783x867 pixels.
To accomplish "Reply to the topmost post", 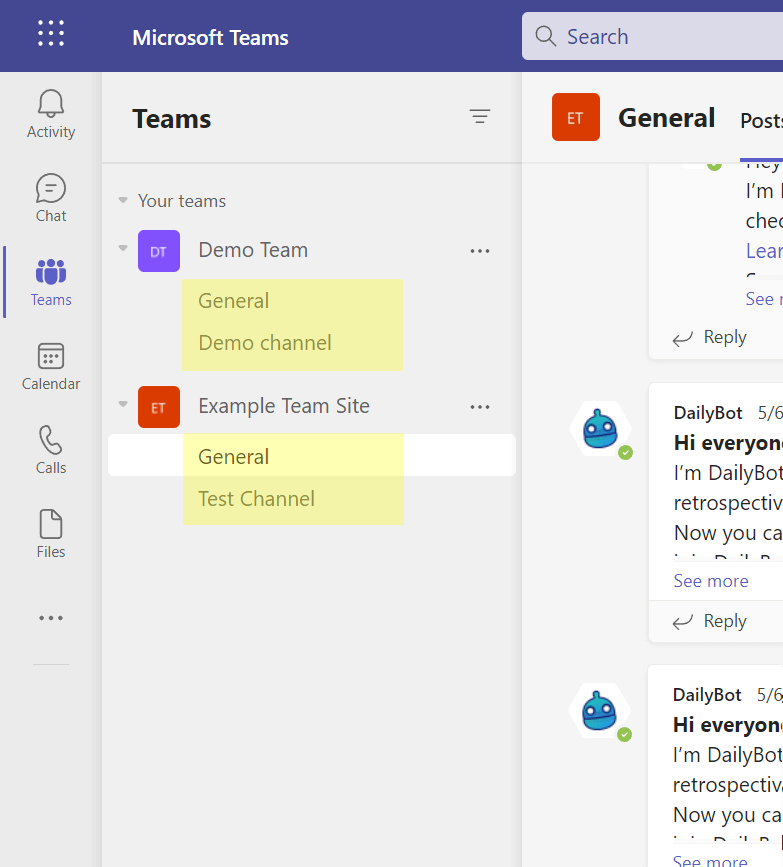I will pyautogui.click(x=709, y=337).
